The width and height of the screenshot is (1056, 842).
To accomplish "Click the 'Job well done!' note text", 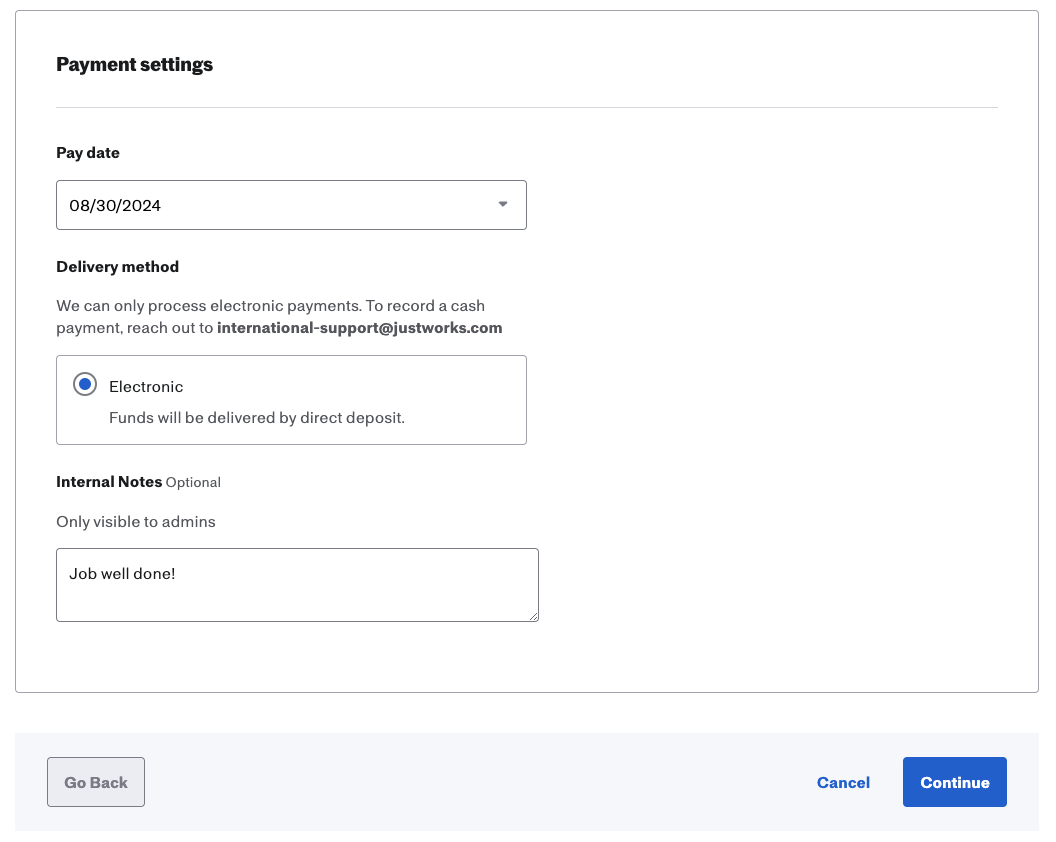I will coord(122,574).
